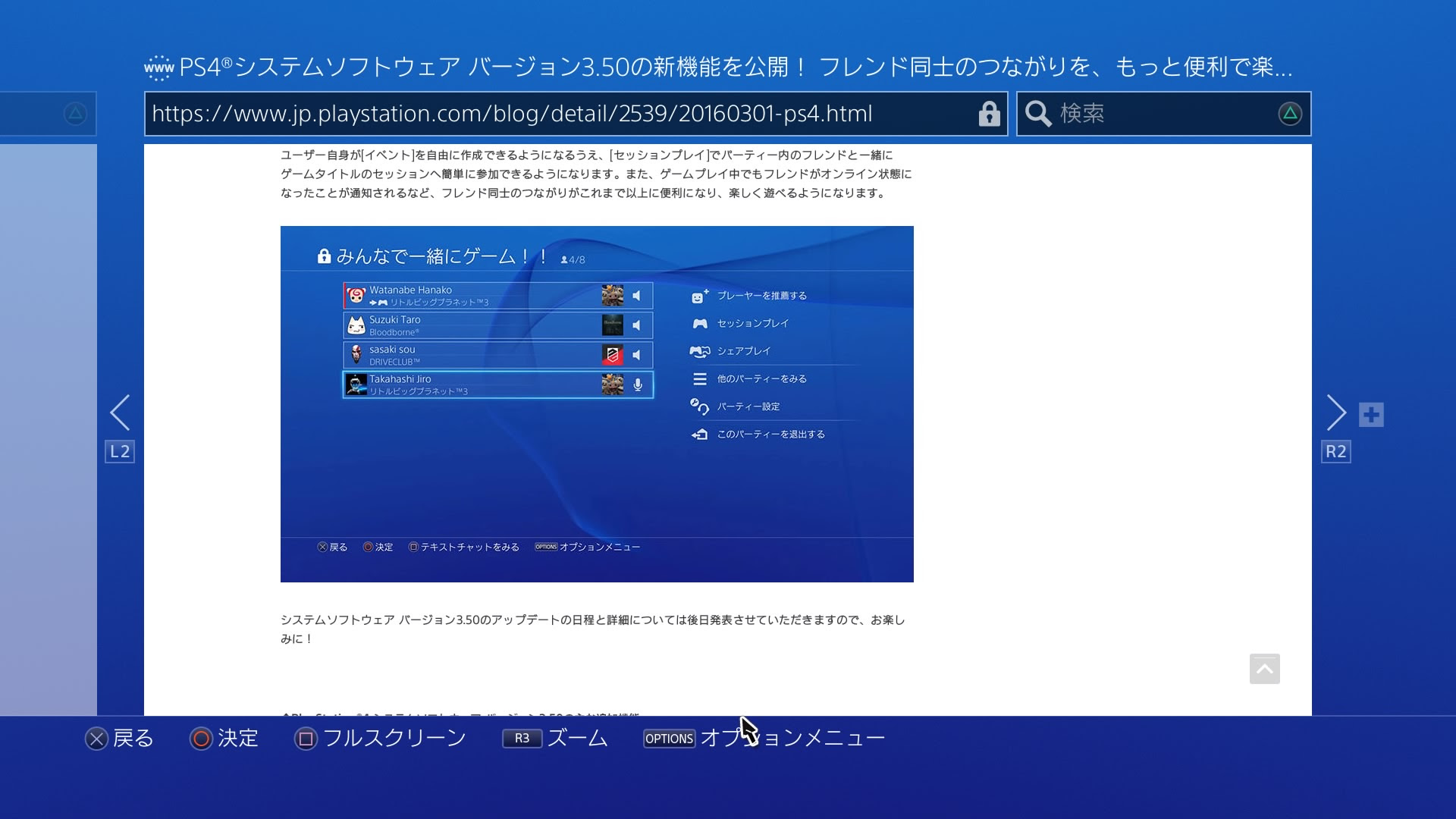The height and width of the screenshot is (819, 1456).
Task: Click Suzuki Taro's cat avatar icon
Action: [356, 325]
